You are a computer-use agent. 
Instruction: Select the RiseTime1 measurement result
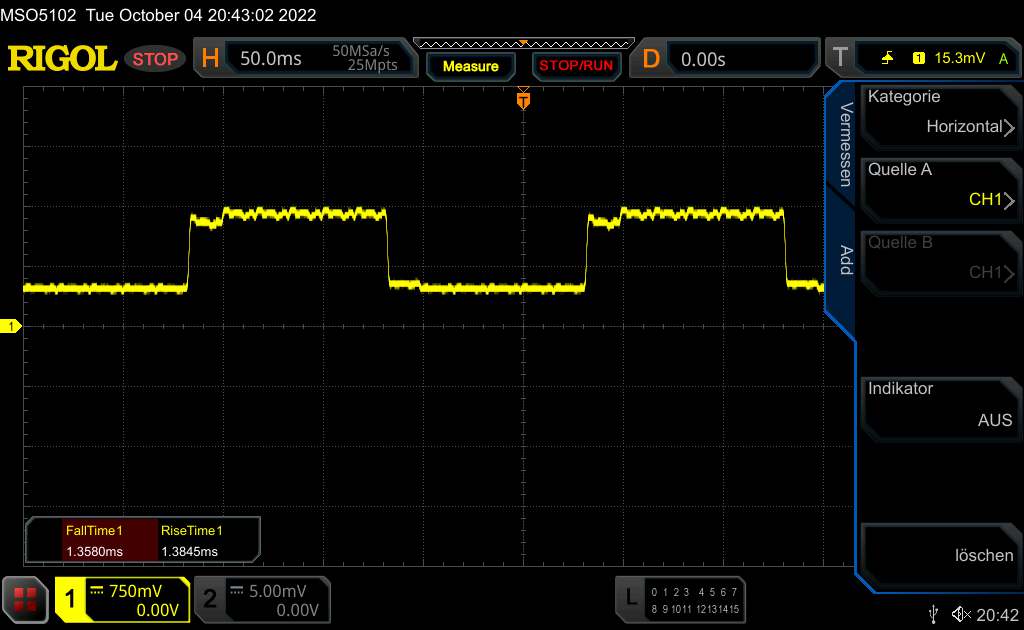pyautogui.click(x=191, y=541)
